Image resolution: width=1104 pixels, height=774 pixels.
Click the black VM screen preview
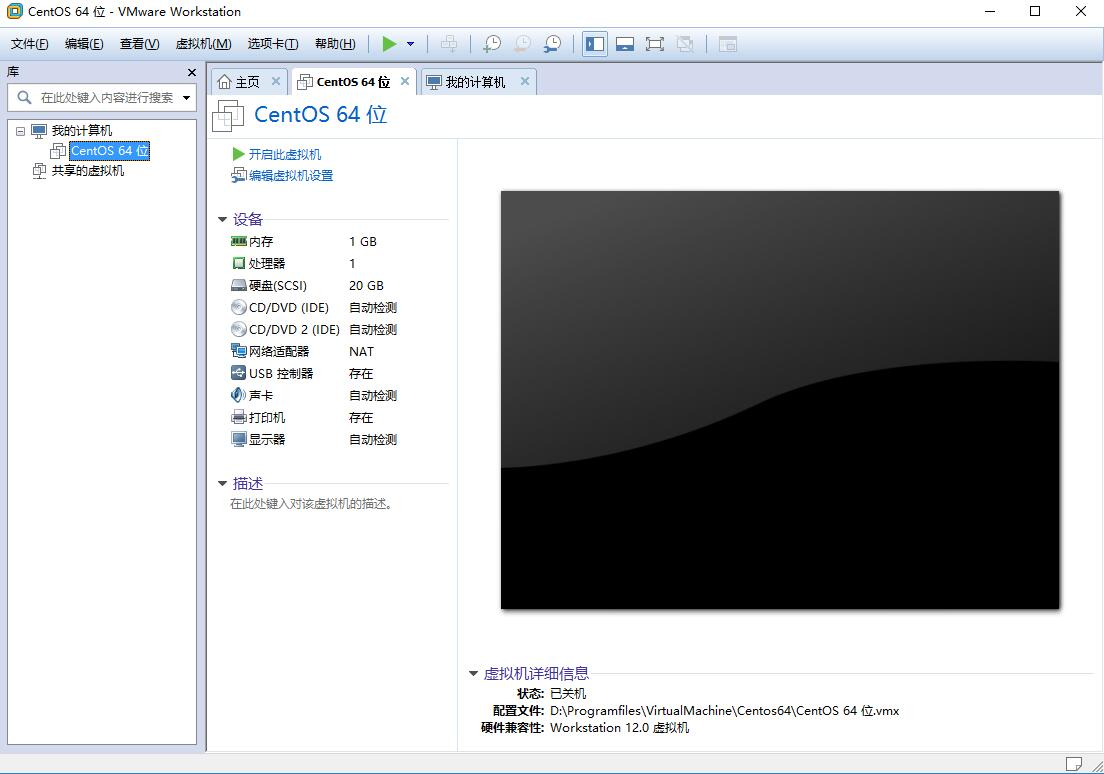click(780, 400)
